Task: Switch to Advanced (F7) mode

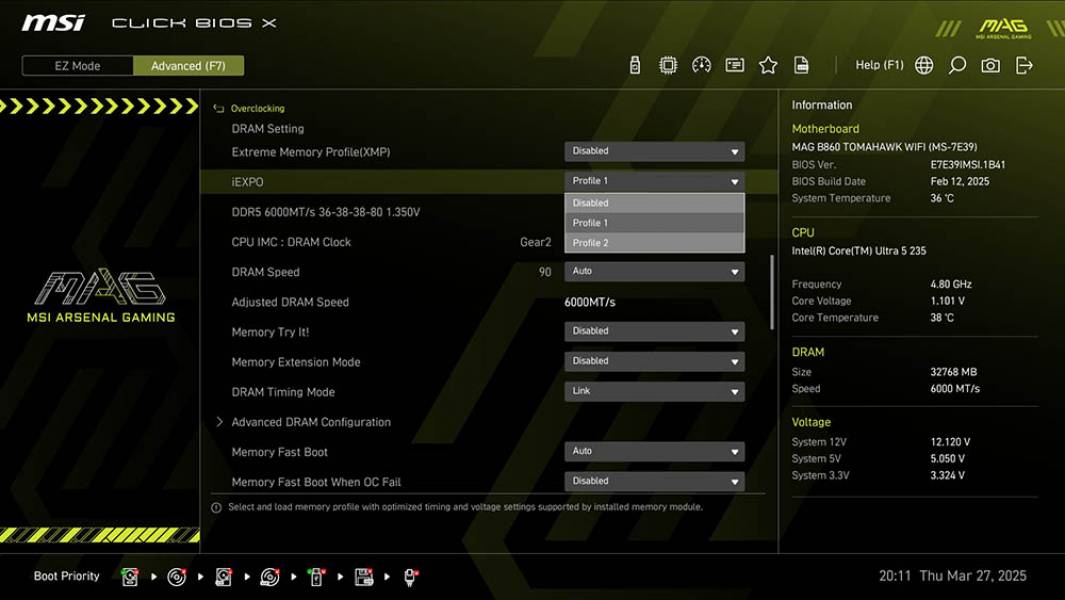Action: pyautogui.click(x=188, y=66)
